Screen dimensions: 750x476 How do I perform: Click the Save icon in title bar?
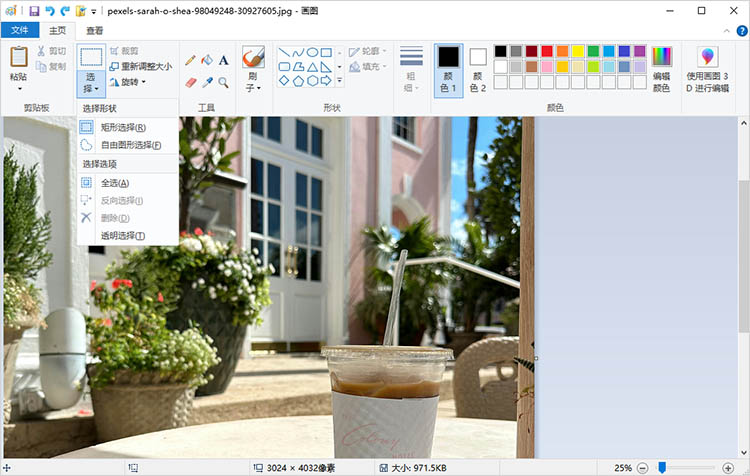pos(34,11)
